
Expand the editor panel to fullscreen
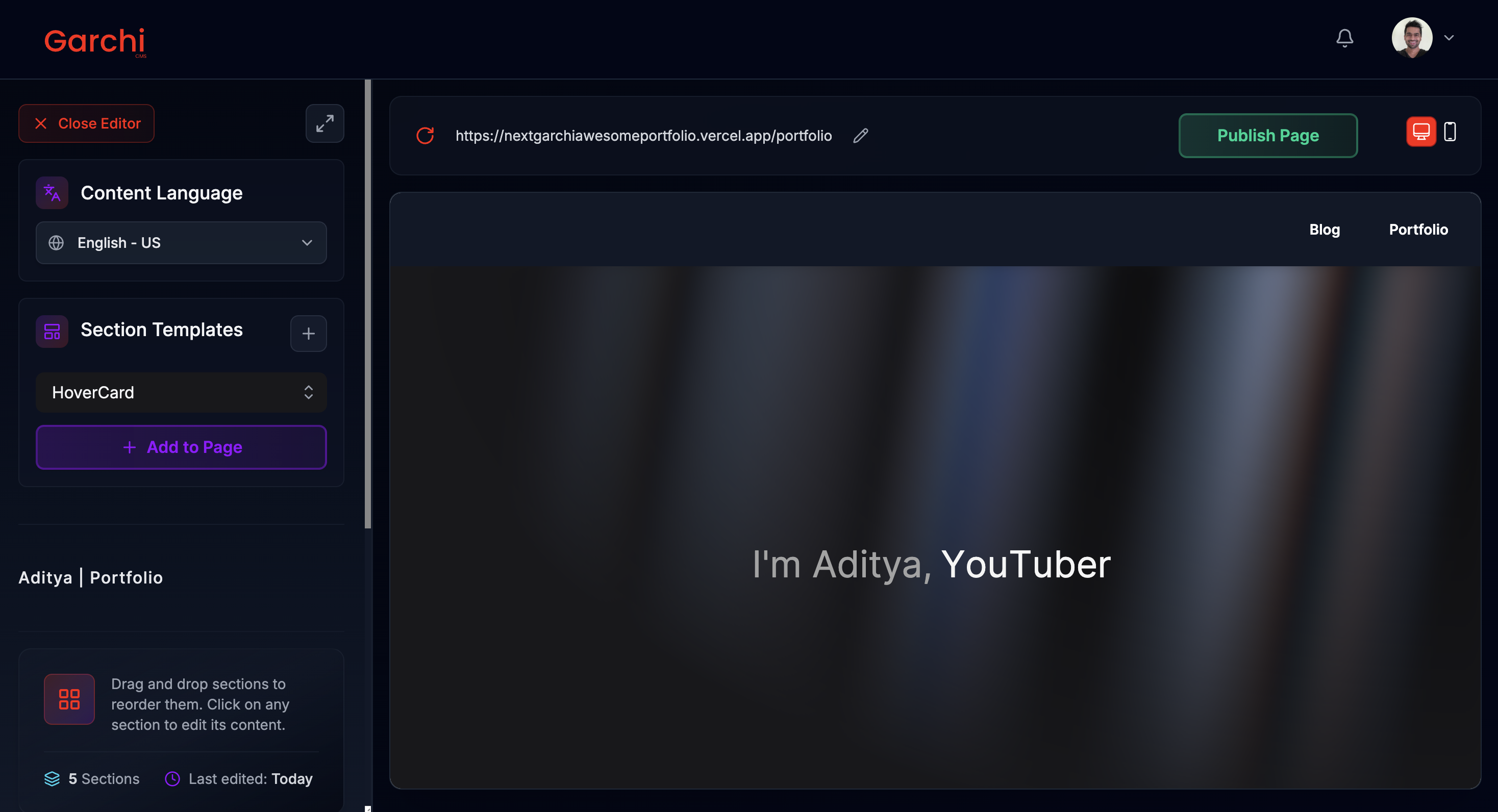[324, 123]
